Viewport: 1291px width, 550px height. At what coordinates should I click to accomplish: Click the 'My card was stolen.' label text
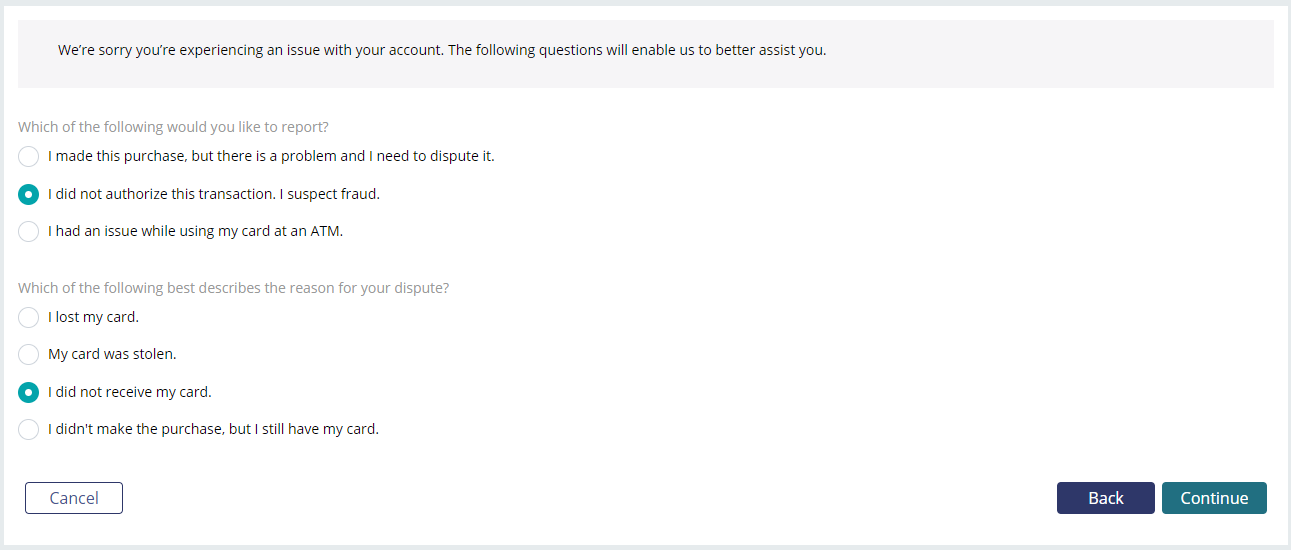pyautogui.click(x=112, y=354)
